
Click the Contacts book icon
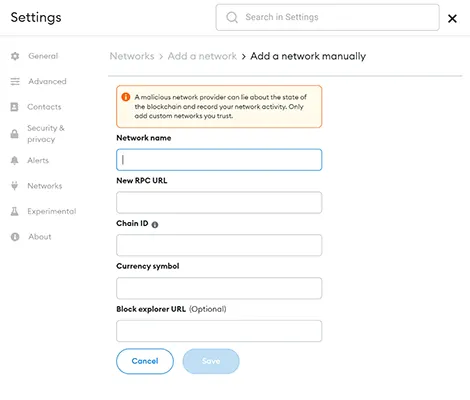[x=14, y=107]
